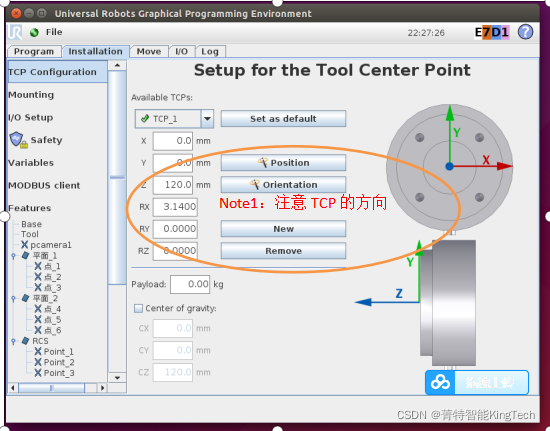Image resolution: width=550 pixels, height=431 pixels.
Task: Click the 平面_1 plane icon
Action: coord(25,255)
